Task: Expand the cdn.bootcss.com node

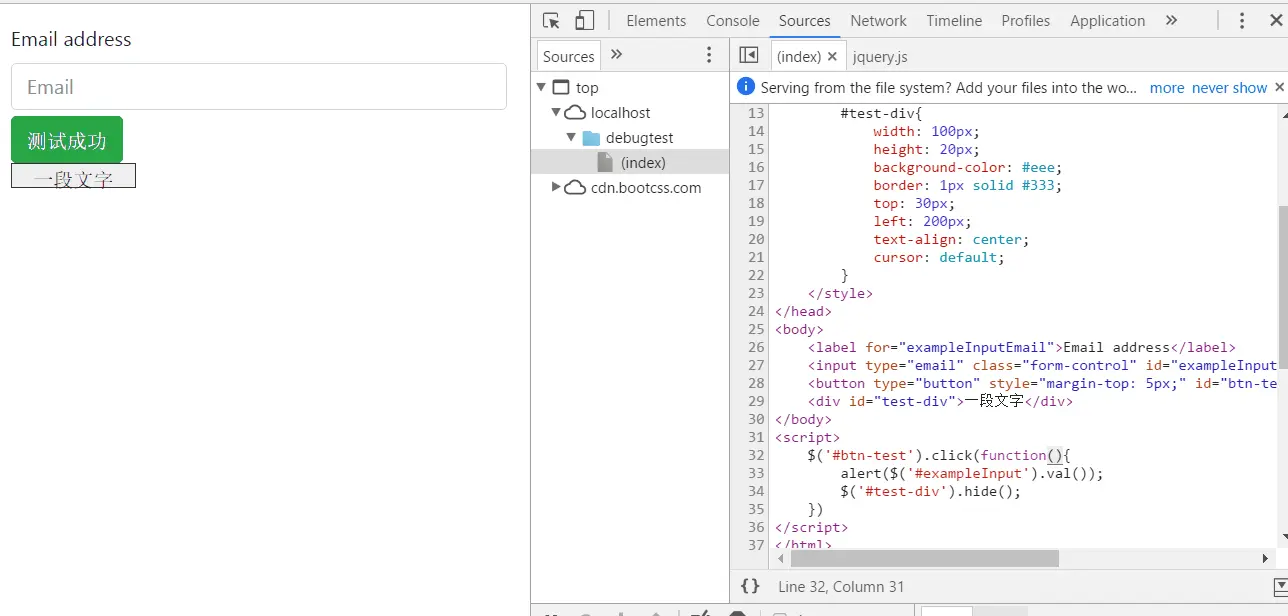Action: 556,187
